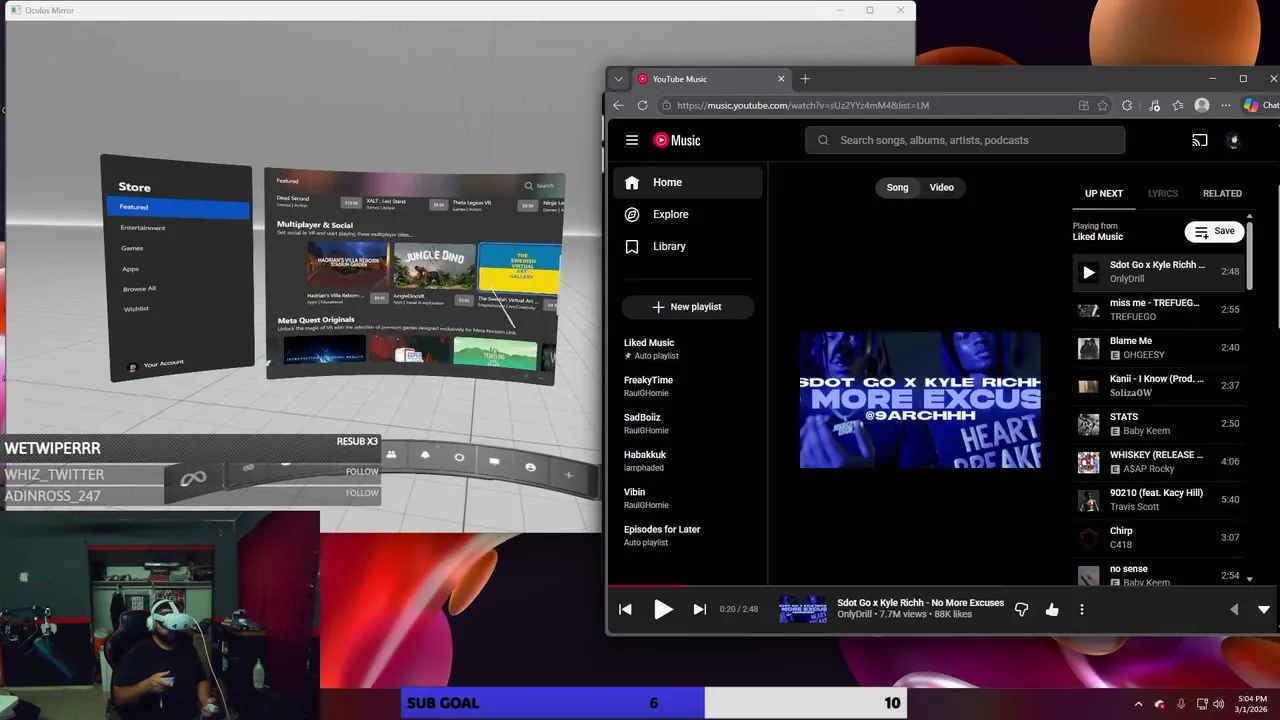Switch player to Song mode
Viewport: 1280px width, 720px height.
[x=897, y=187]
